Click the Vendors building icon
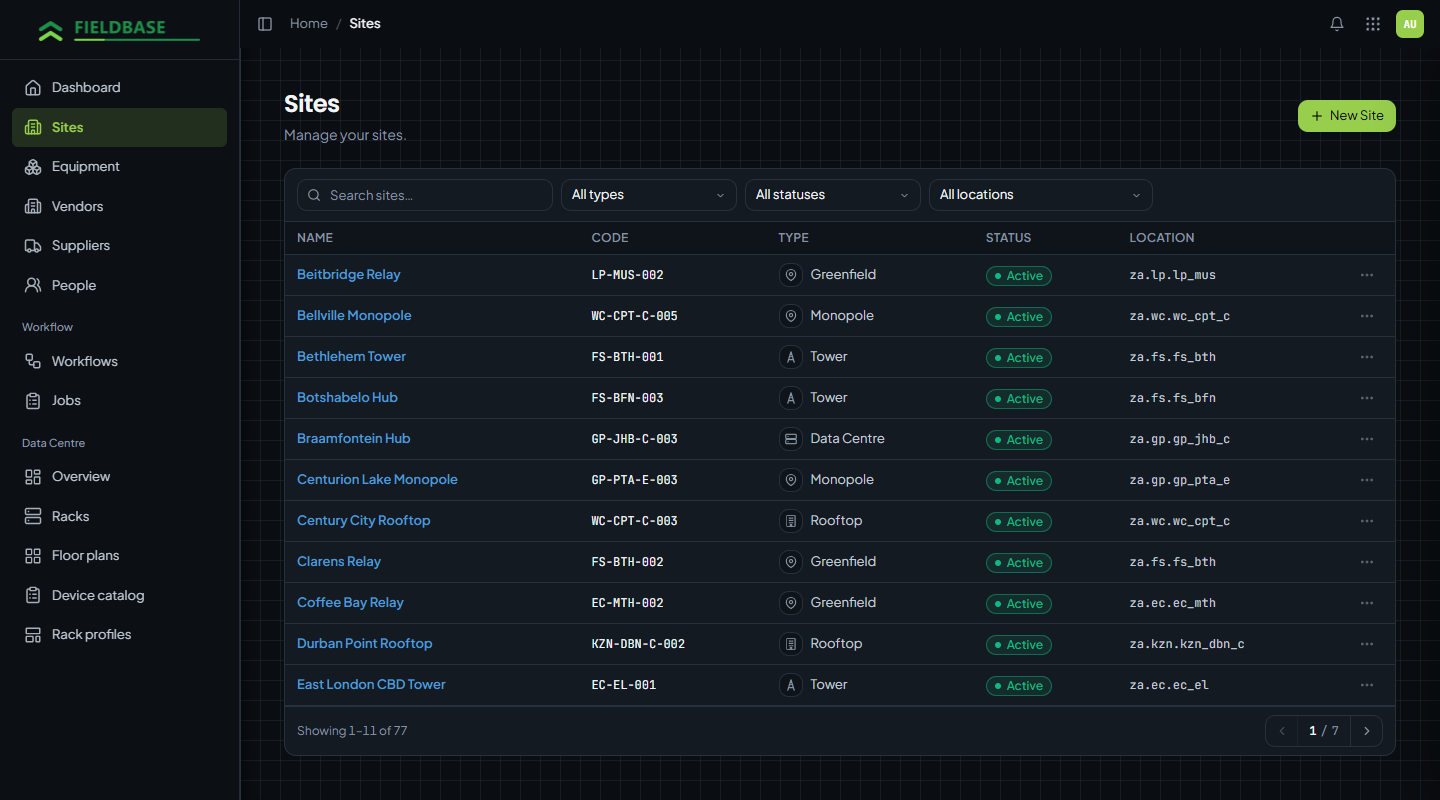The width and height of the screenshot is (1440, 800). coord(33,207)
